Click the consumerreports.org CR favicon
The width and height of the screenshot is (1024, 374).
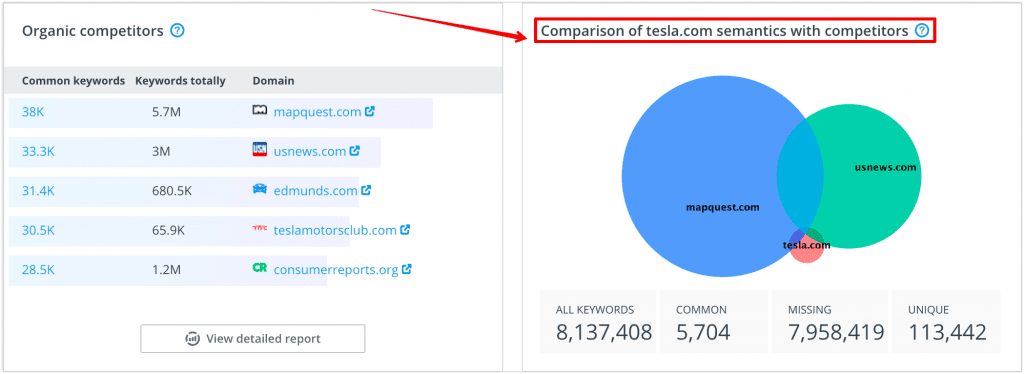tap(260, 268)
